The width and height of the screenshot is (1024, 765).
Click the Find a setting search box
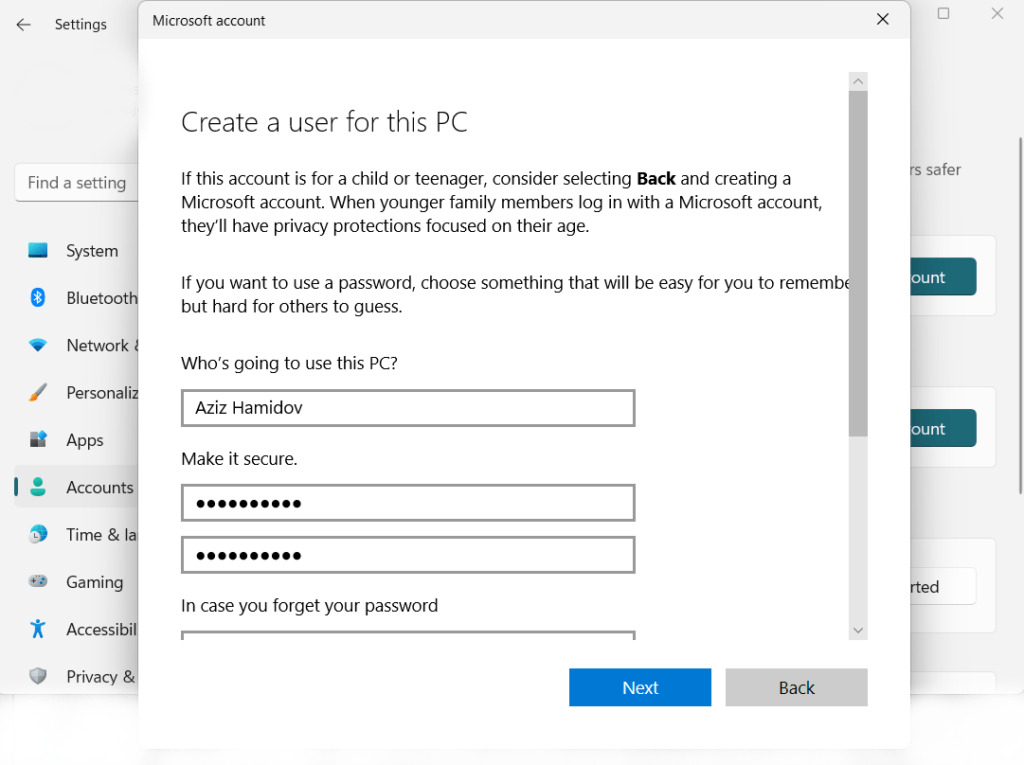tap(76, 183)
